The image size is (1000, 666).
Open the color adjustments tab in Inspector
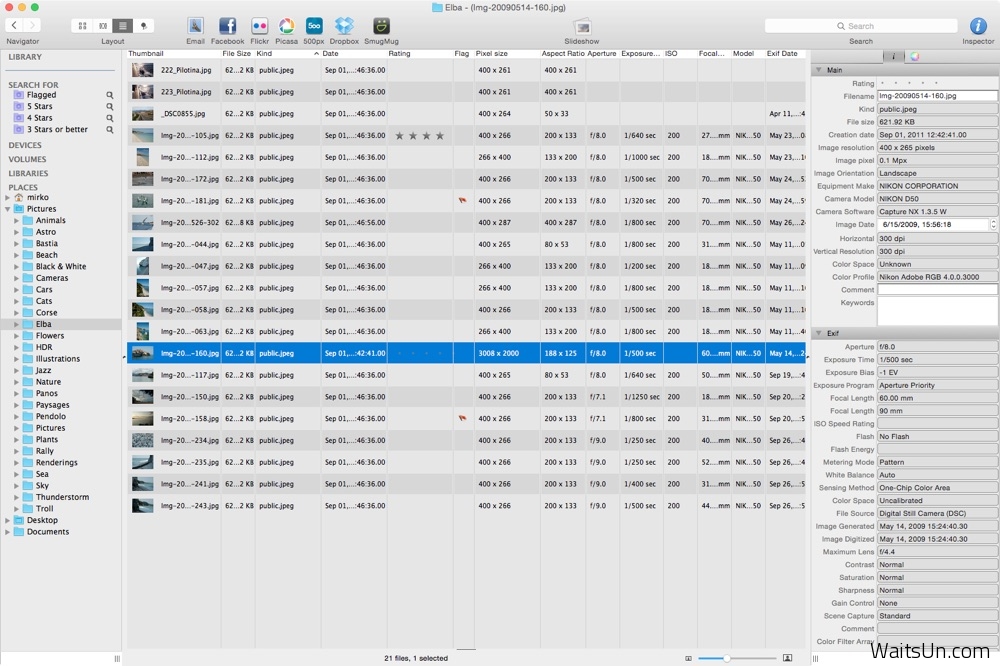click(914, 56)
